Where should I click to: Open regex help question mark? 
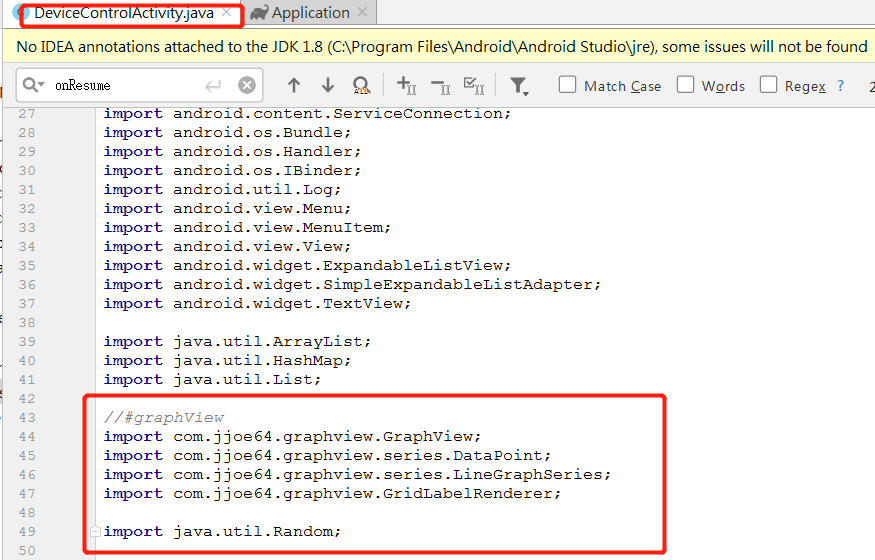tap(840, 86)
